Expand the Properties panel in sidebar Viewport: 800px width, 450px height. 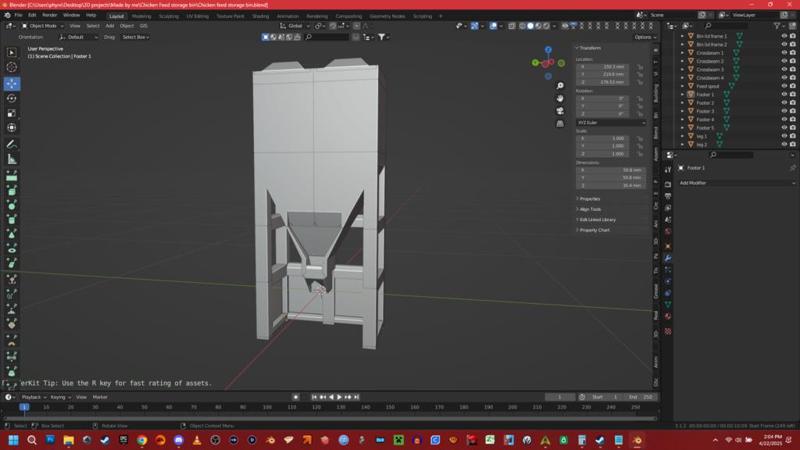click(x=589, y=199)
